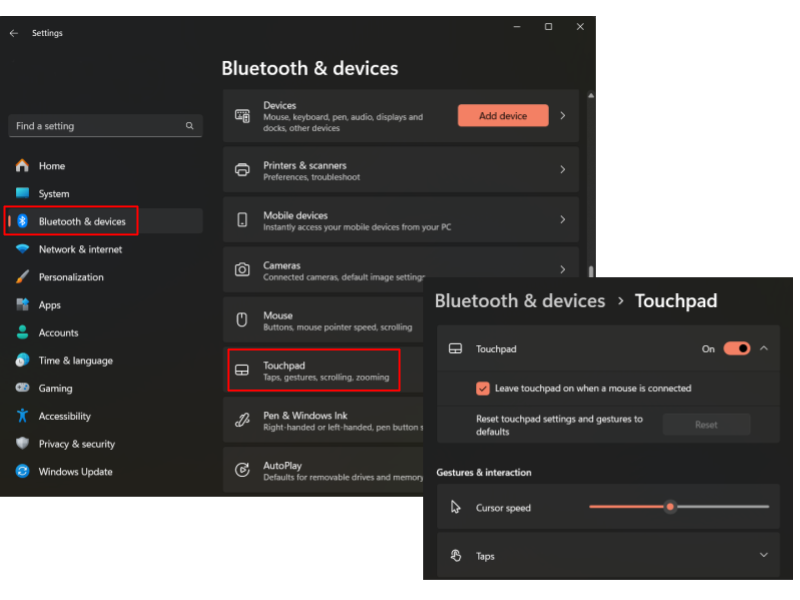Click the Apps icon in sidebar
The height and width of the screenshot is (600, 800).
coord(22,305)
